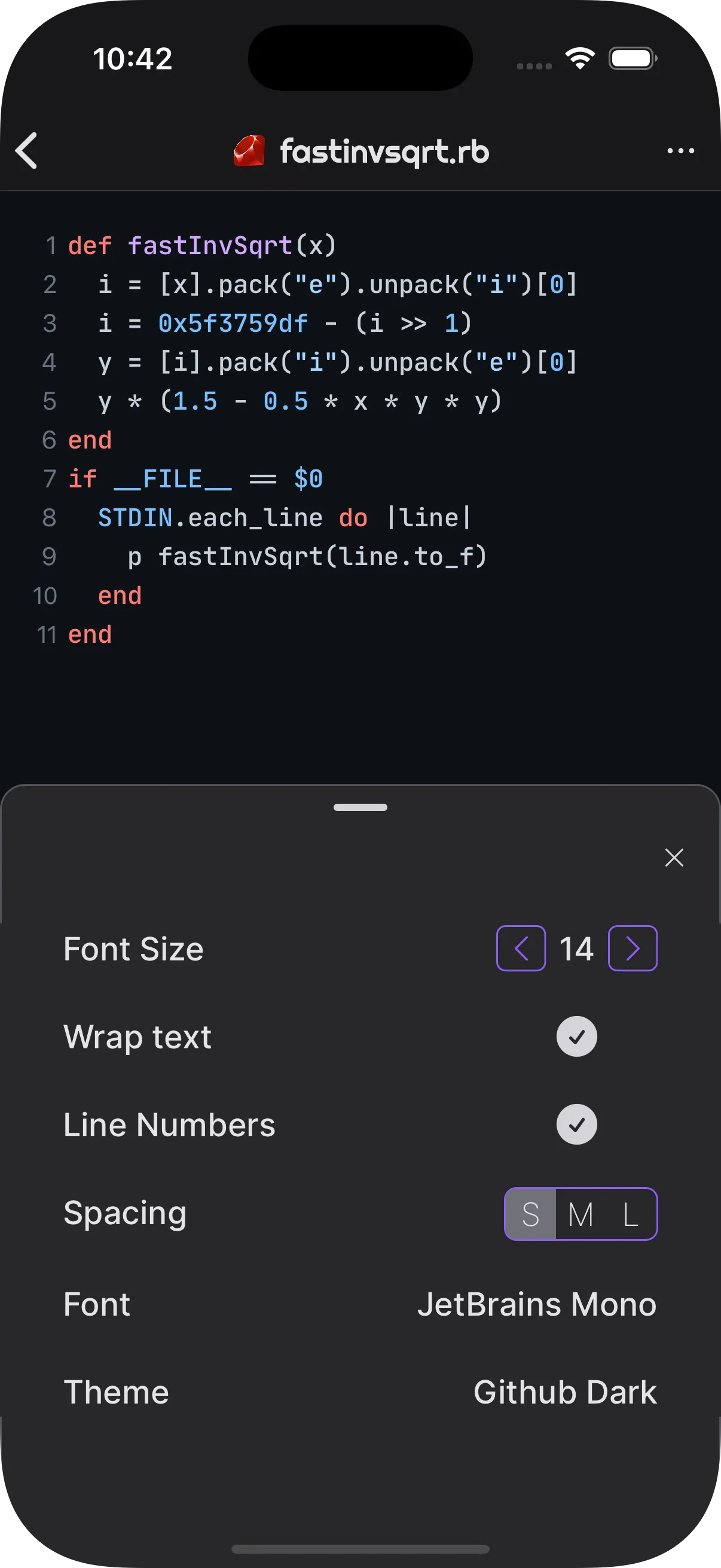Tap the Wrap text label
This screenshot has height=1568, width=721.
coord(138,1037)
